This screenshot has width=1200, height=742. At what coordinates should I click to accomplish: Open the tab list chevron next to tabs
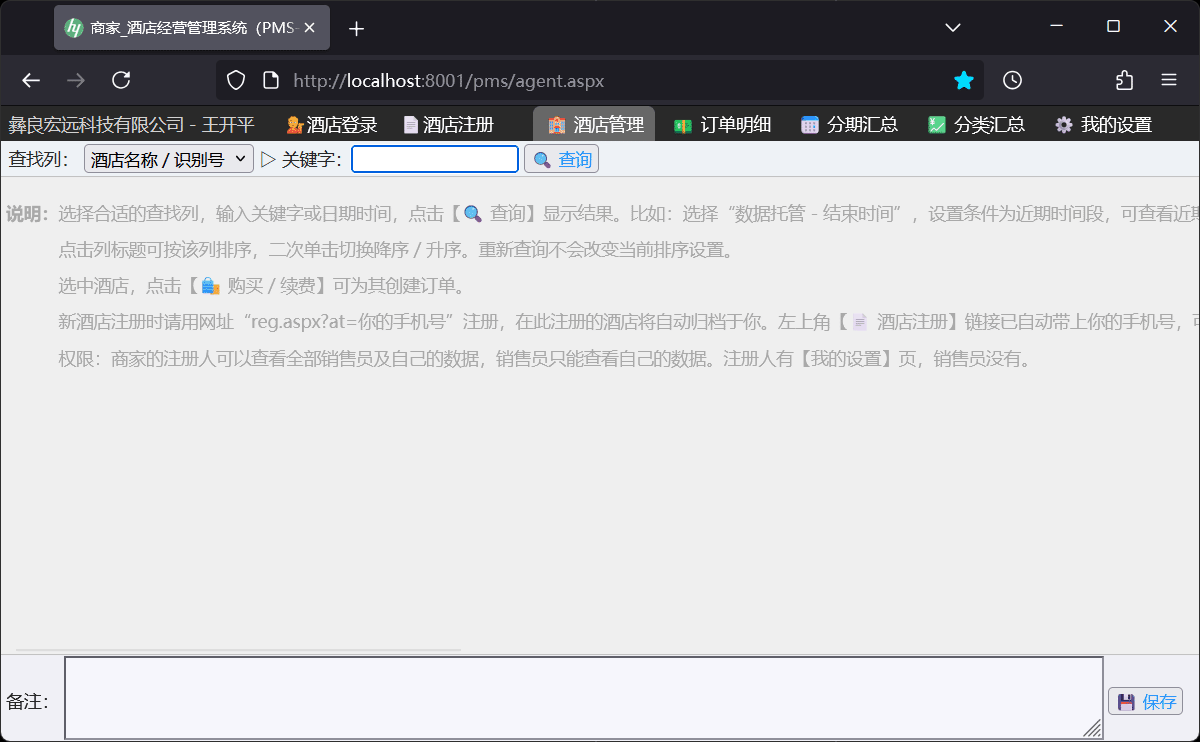(x=952, y=27)
